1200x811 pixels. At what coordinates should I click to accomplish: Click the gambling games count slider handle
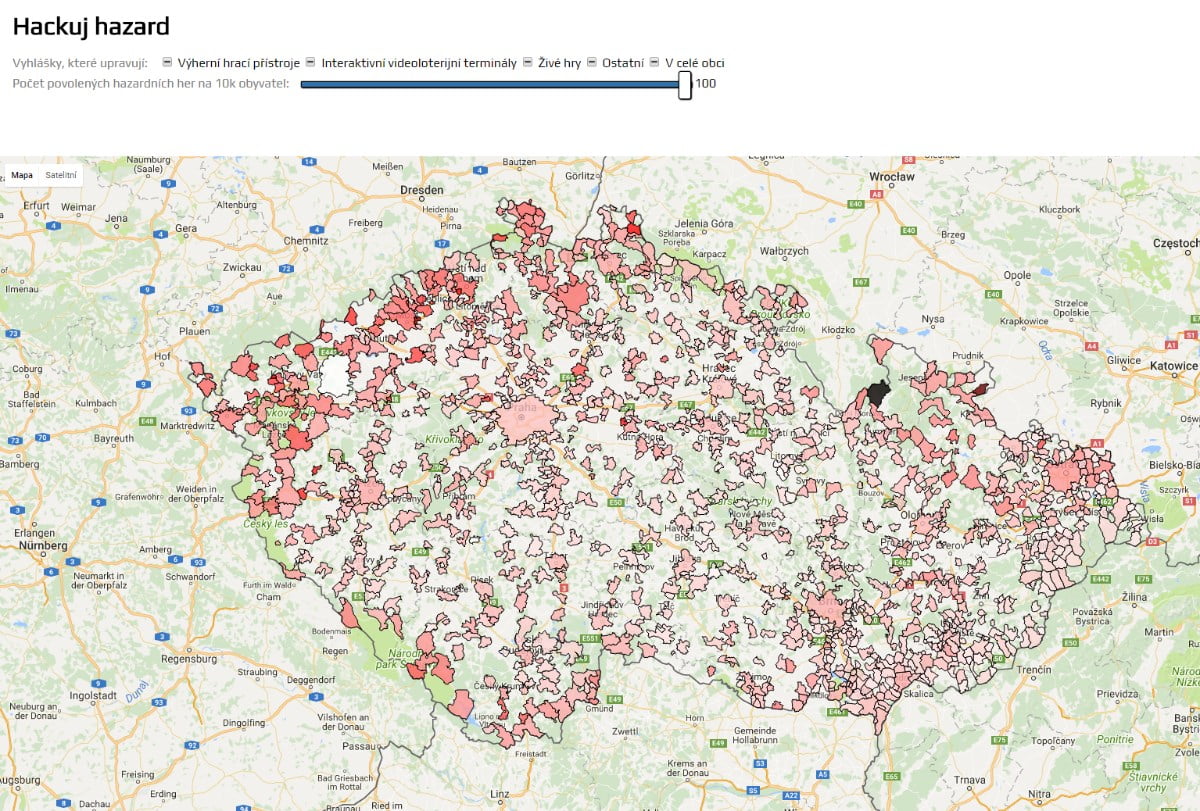coord(685,84)
